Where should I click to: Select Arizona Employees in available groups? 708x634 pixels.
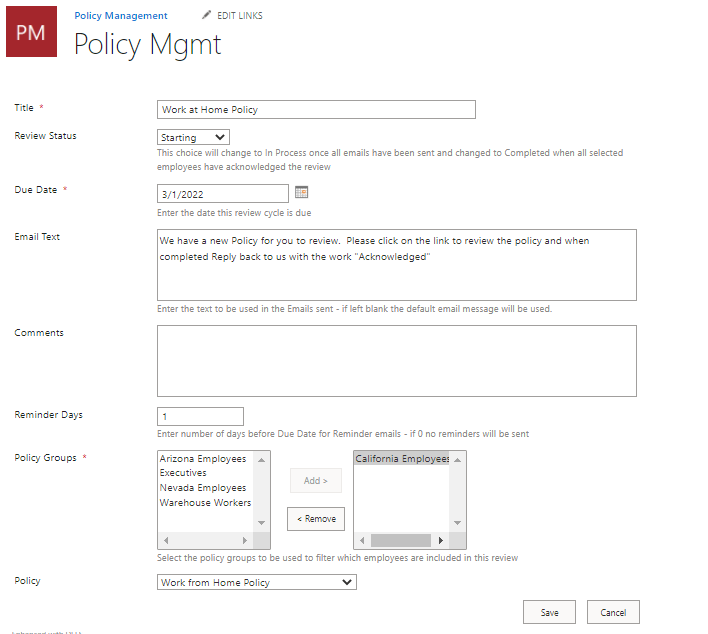tap(203, 459)
